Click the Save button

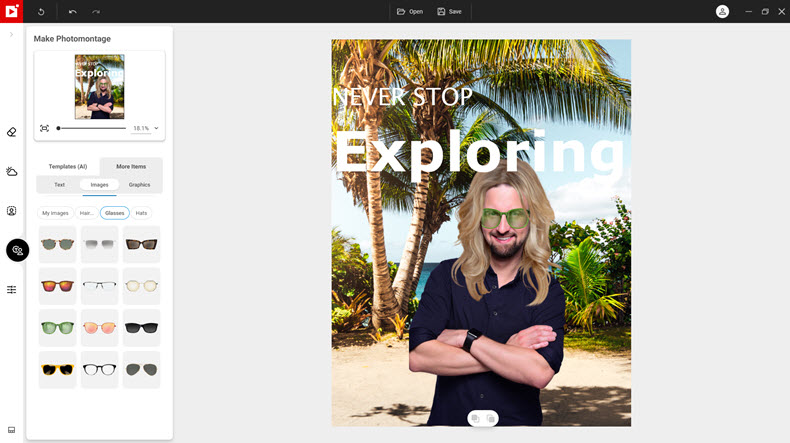tap(449, 12)
